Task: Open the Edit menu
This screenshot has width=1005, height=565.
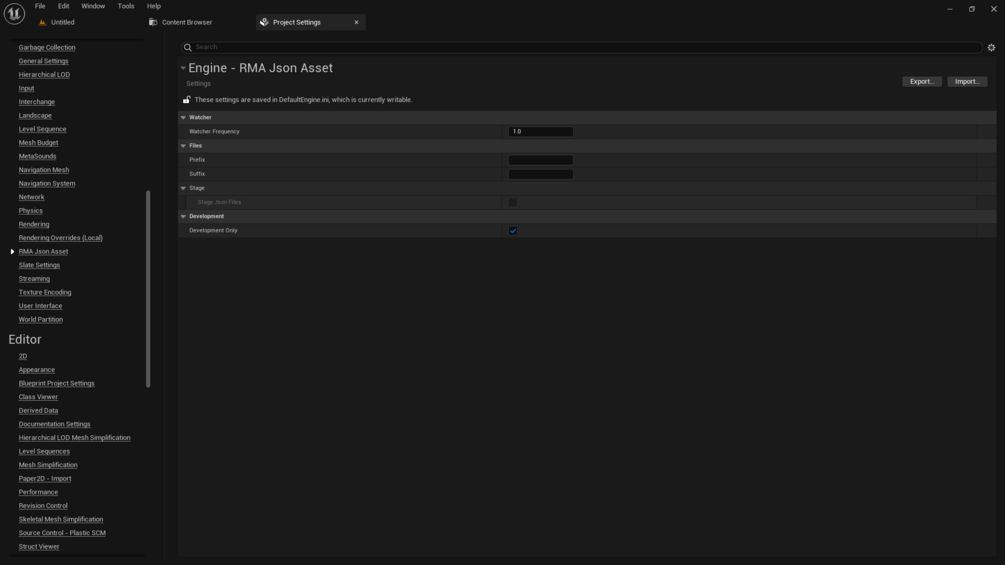Action: (63, 6)
